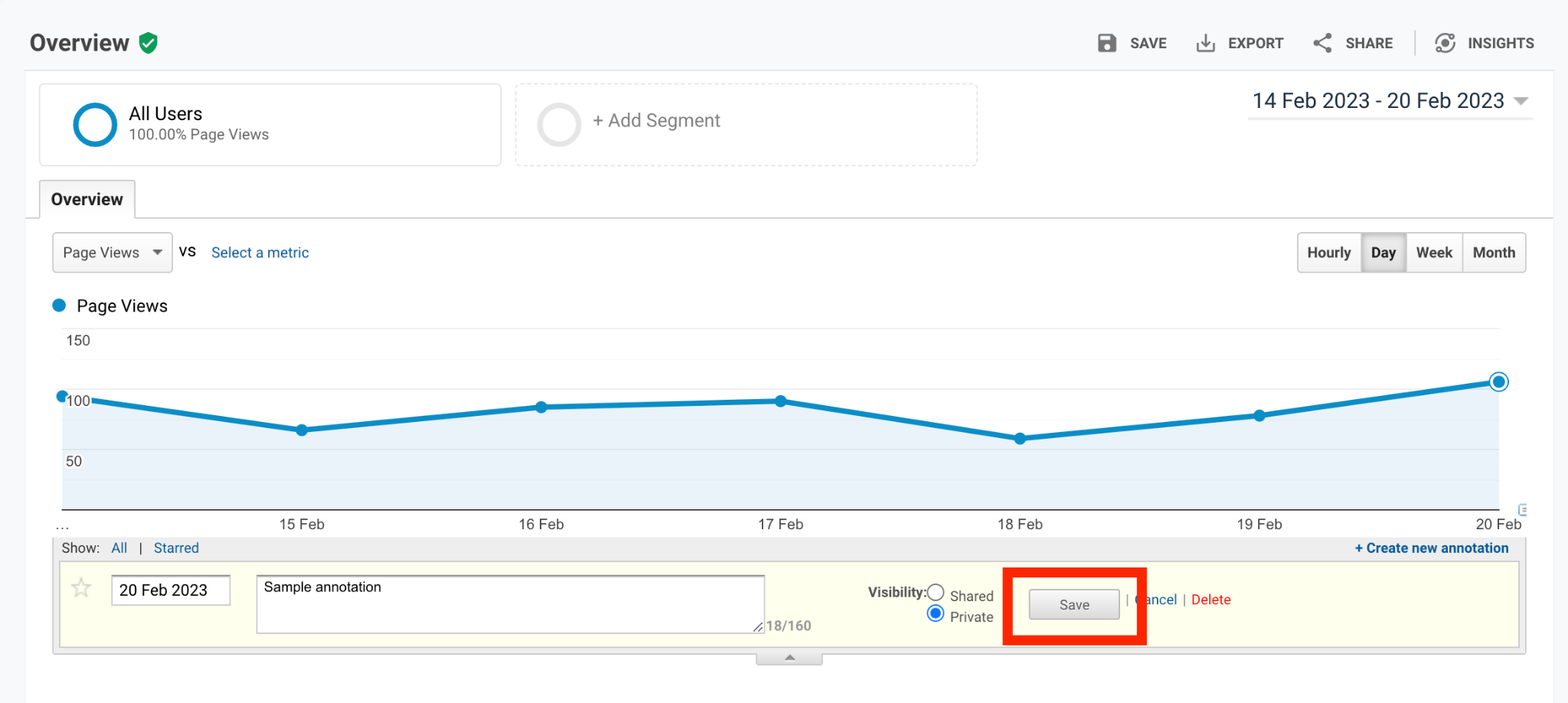Select Private visibility option
The height and width of the screenshot is (703, 1568).
[x=936, y=613]
